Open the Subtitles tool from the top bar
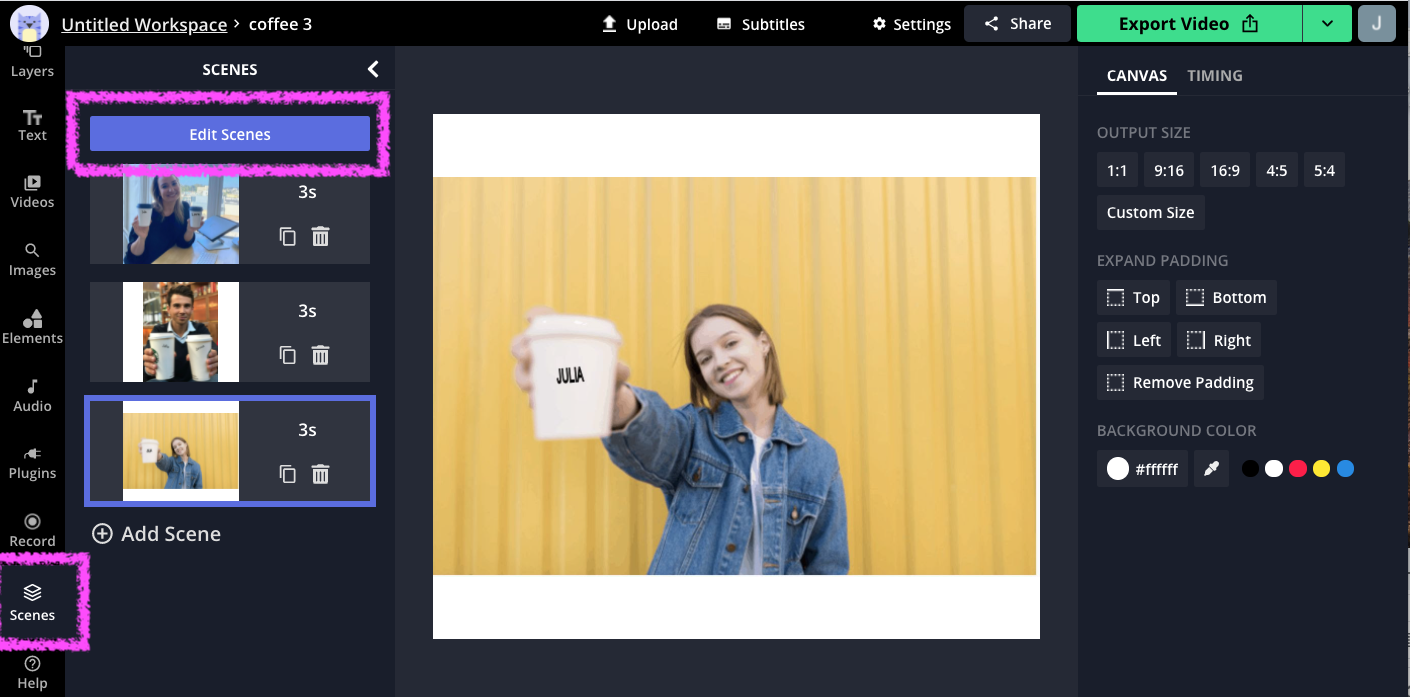Viewport: 1410px width, 697px height. tap(760, 24)
